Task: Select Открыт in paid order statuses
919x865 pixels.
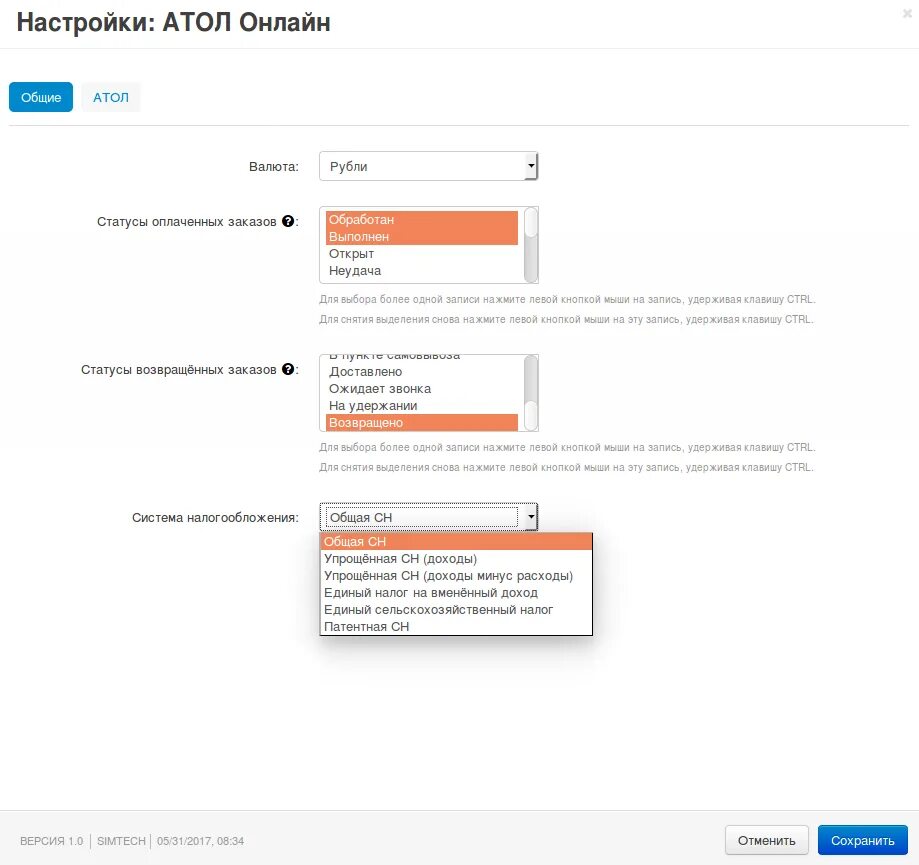Action: point(421,254)
